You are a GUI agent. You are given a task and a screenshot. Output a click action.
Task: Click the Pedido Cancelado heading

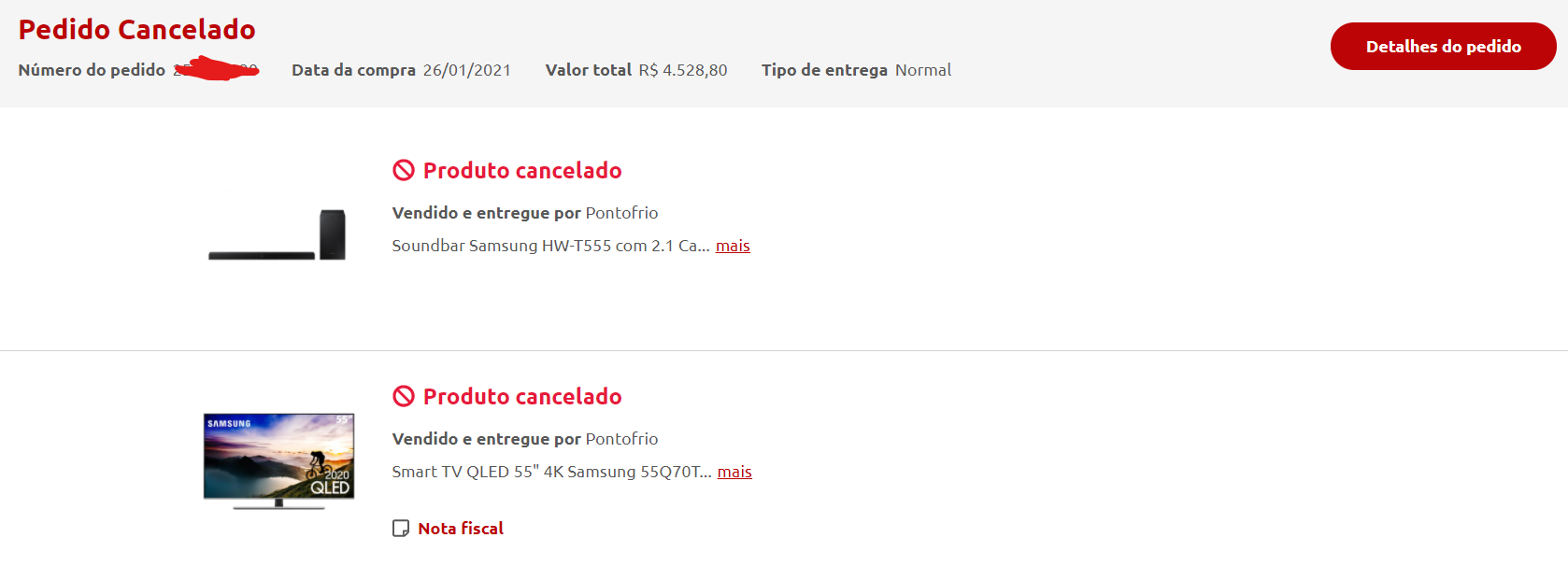pyautogui.click(x=136, y=29)
